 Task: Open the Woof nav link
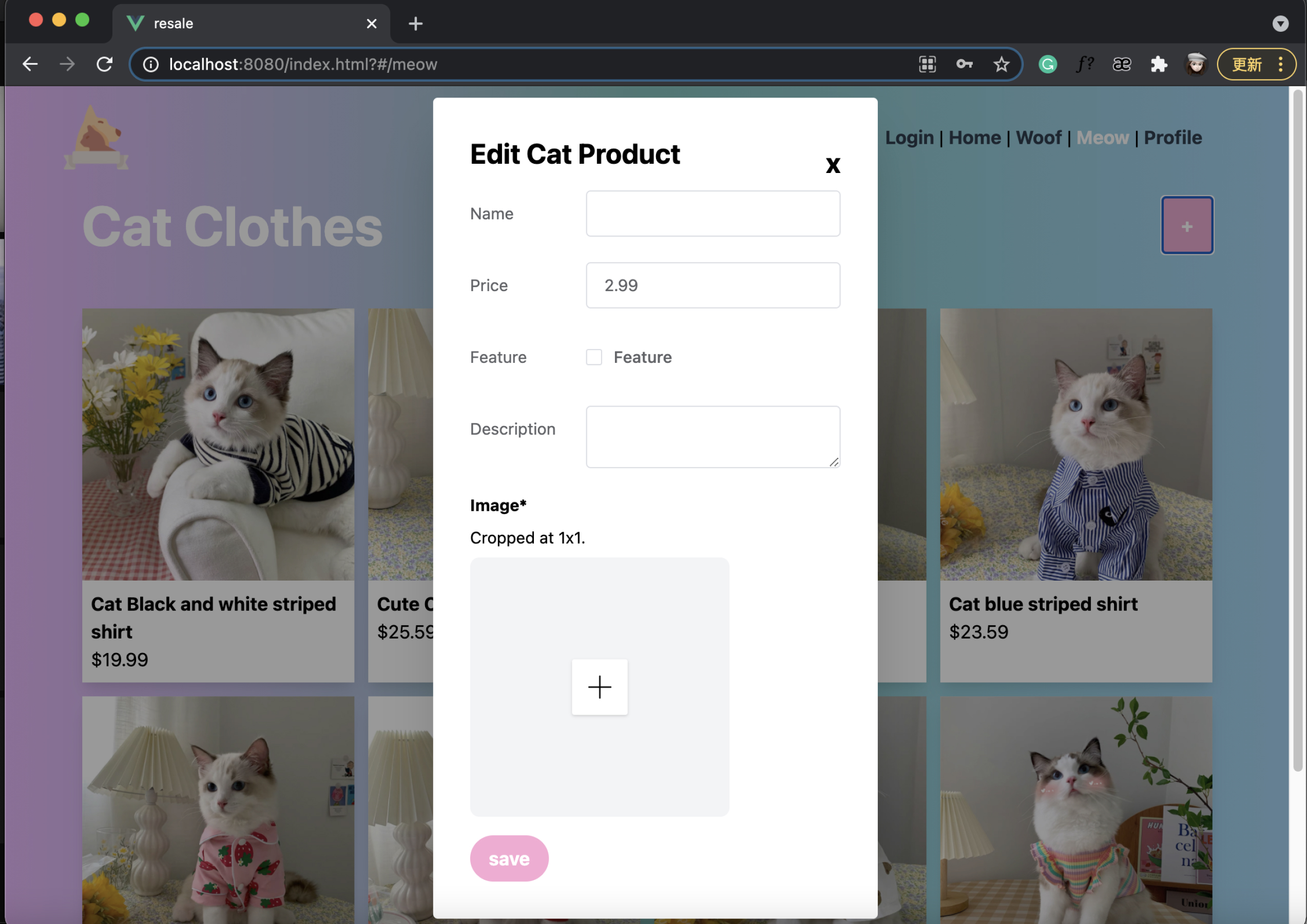[1039, 138]
